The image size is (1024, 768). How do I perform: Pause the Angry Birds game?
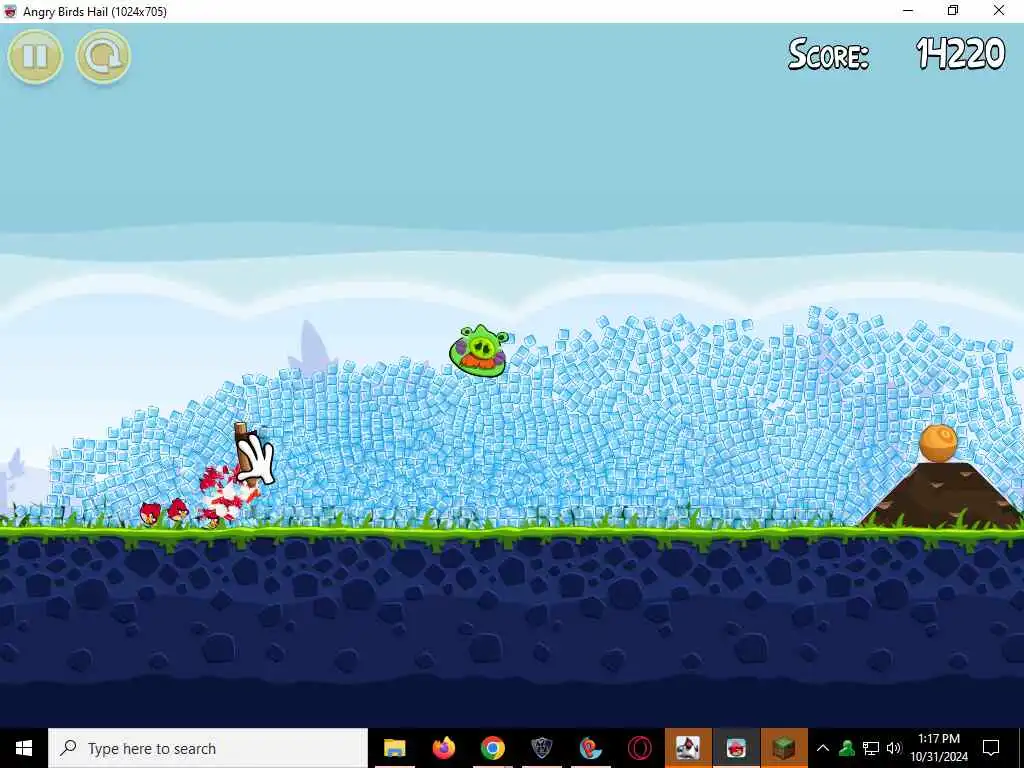click(35, 57)
